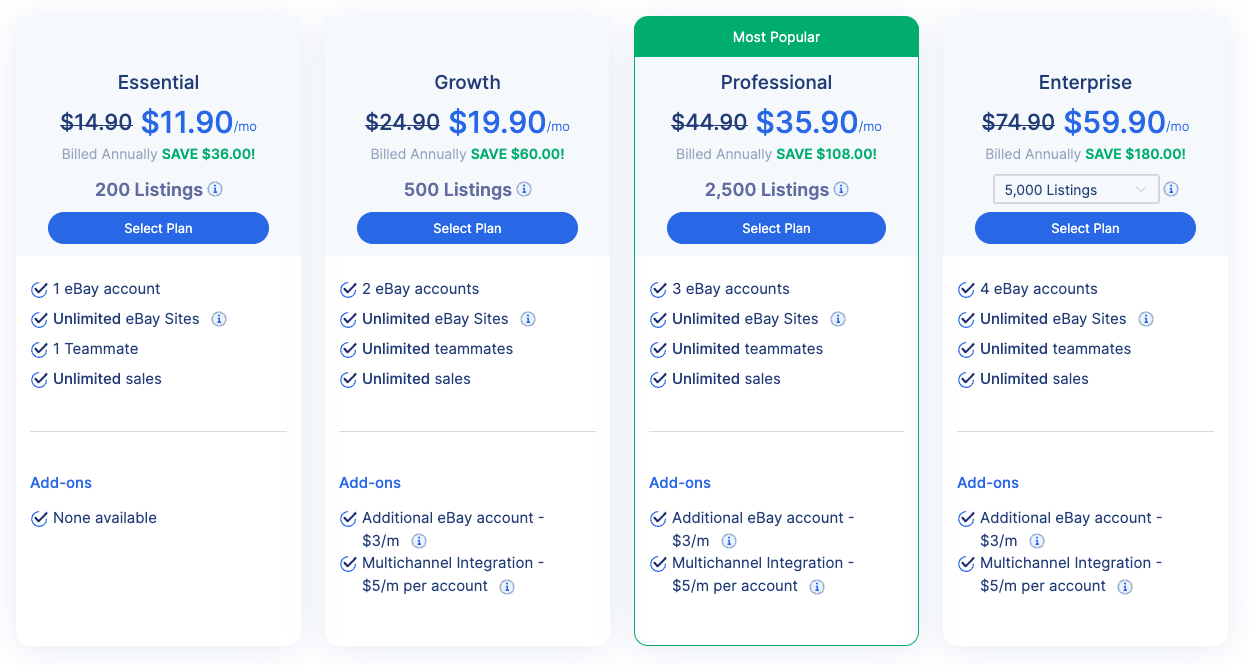Image resolution: width=1249 pixels, height=665 pixels.
Task: Select the Growth plan
Action: coord(467,228)
